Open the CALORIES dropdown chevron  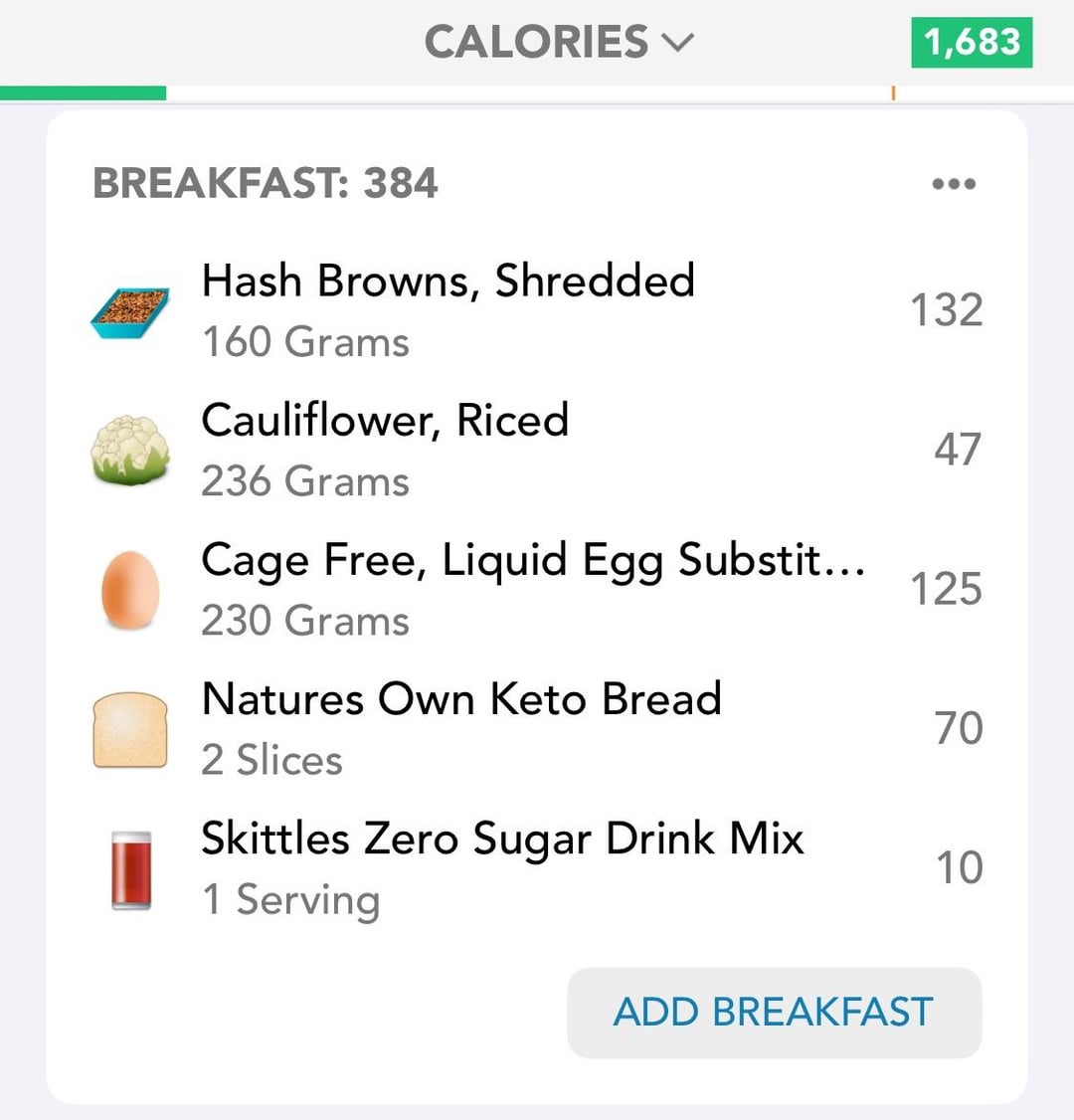678,43
